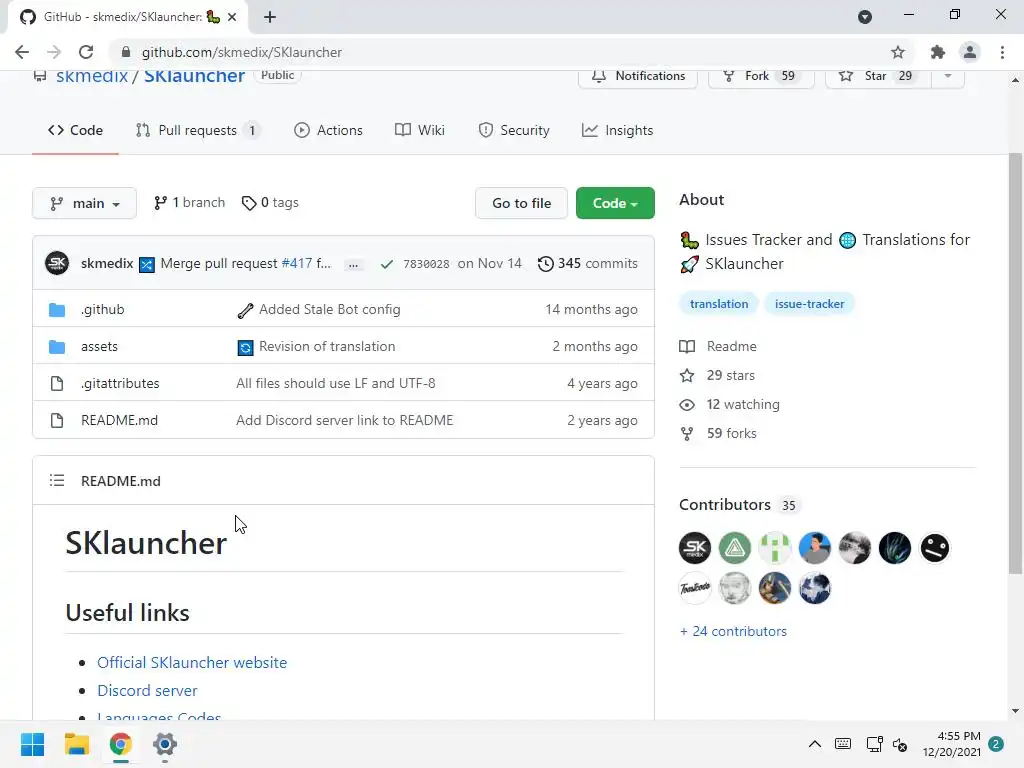Click the SK medix contributor avatar

pyautogui.click(x=695, y=548)
